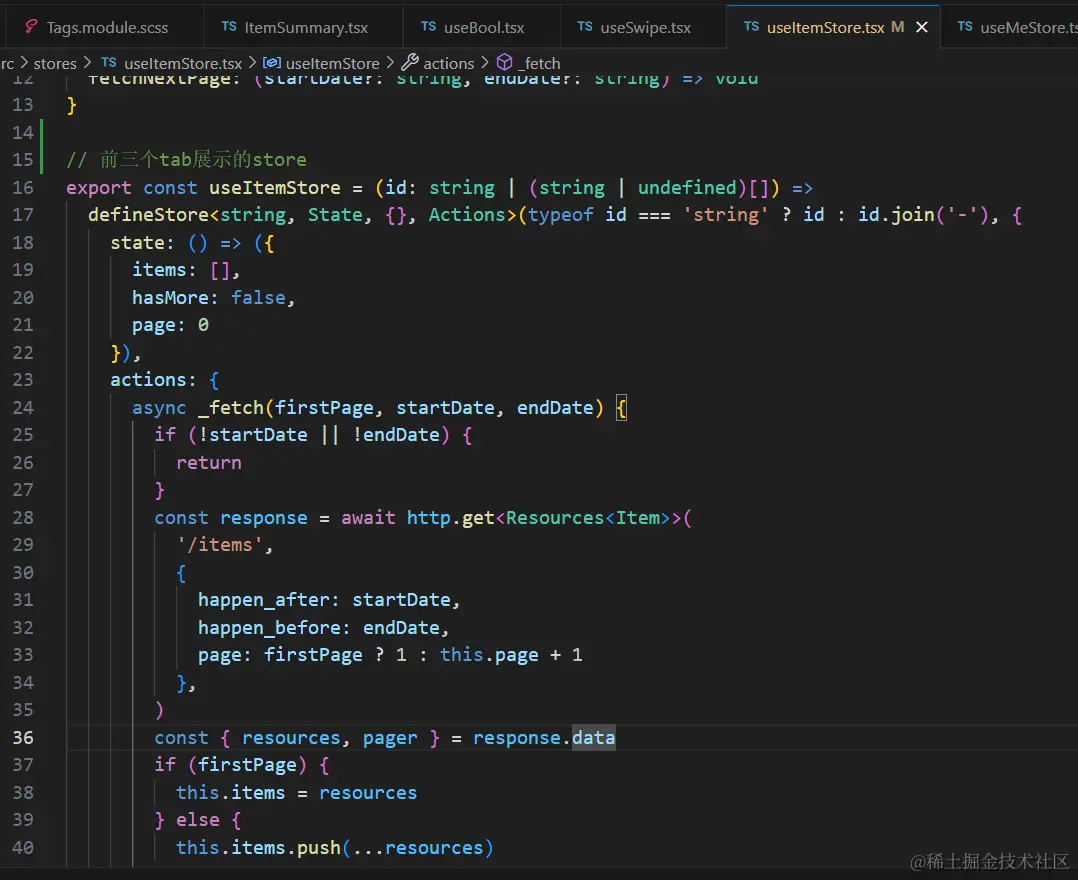The image size is (1078, 880).
Task: Open the actions breadcrumb
Action: (x=448, y=63)
